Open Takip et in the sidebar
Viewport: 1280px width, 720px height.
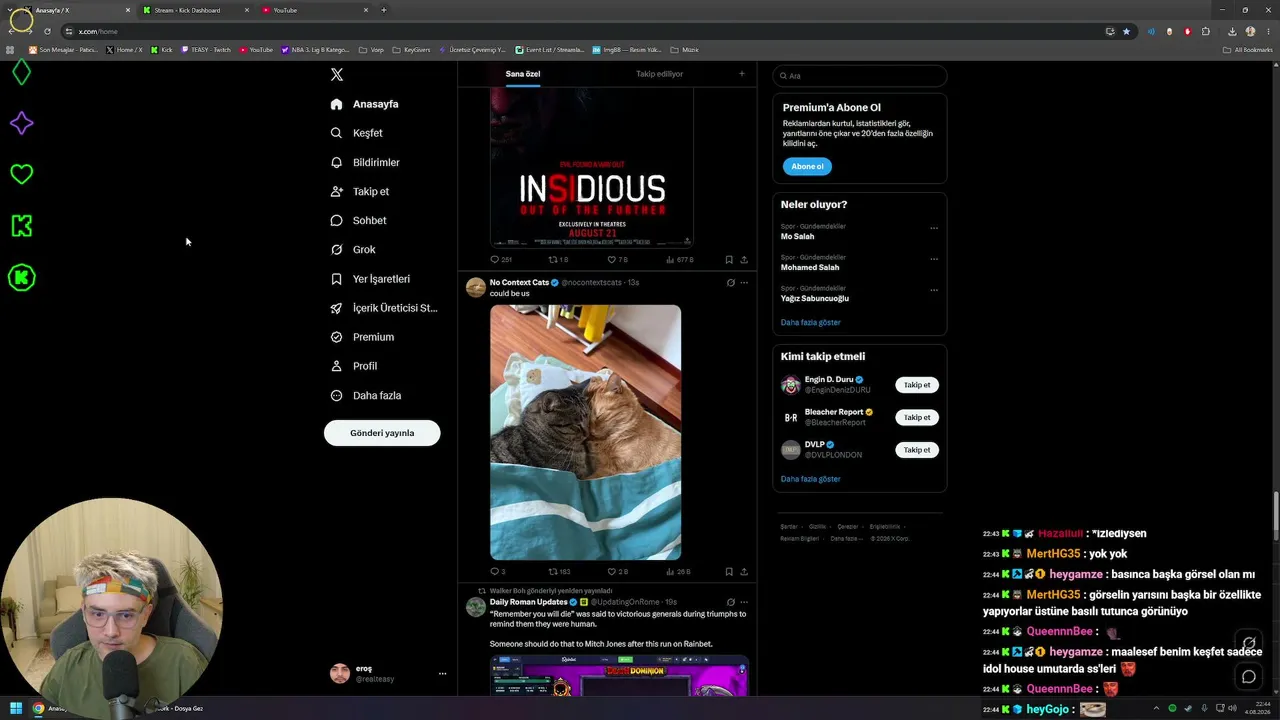[360, 191]
